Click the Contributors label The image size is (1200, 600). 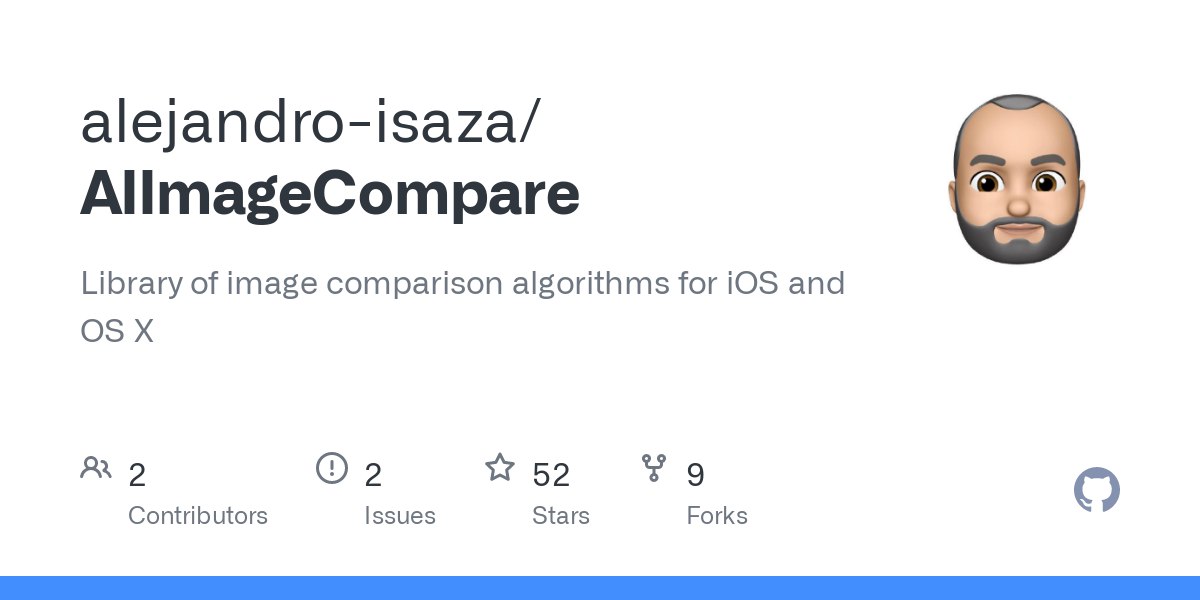pyautogui.click(x=198, y=516)
